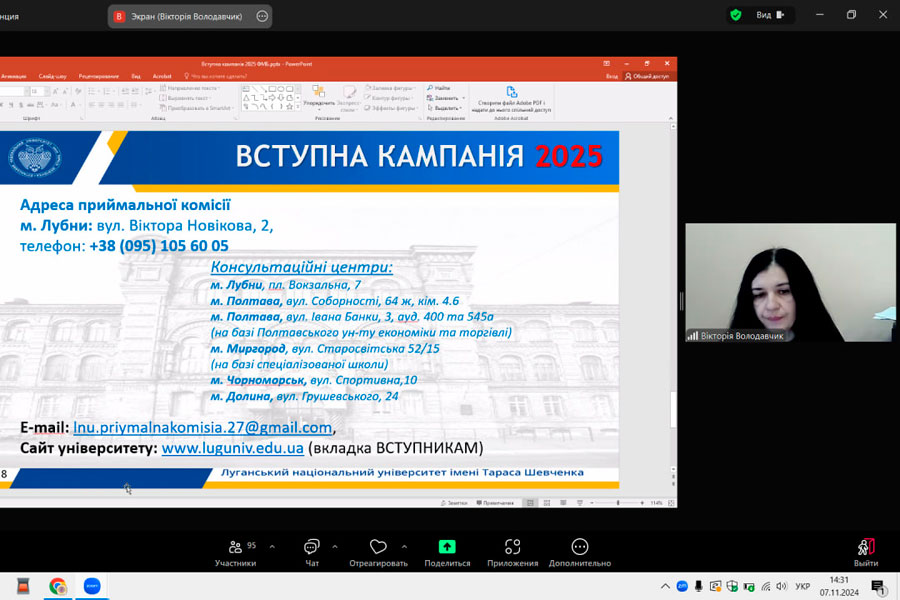This screenshot has width=900, height=600.
Task: Open the Participants (Учасники) panel
Action: 235,550
